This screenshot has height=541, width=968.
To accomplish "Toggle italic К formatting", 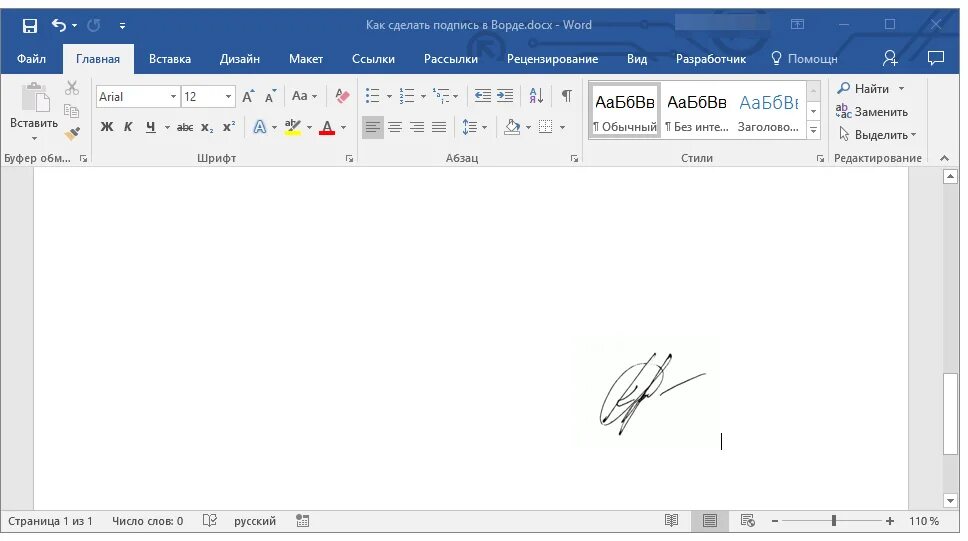I will pos(128,127).
